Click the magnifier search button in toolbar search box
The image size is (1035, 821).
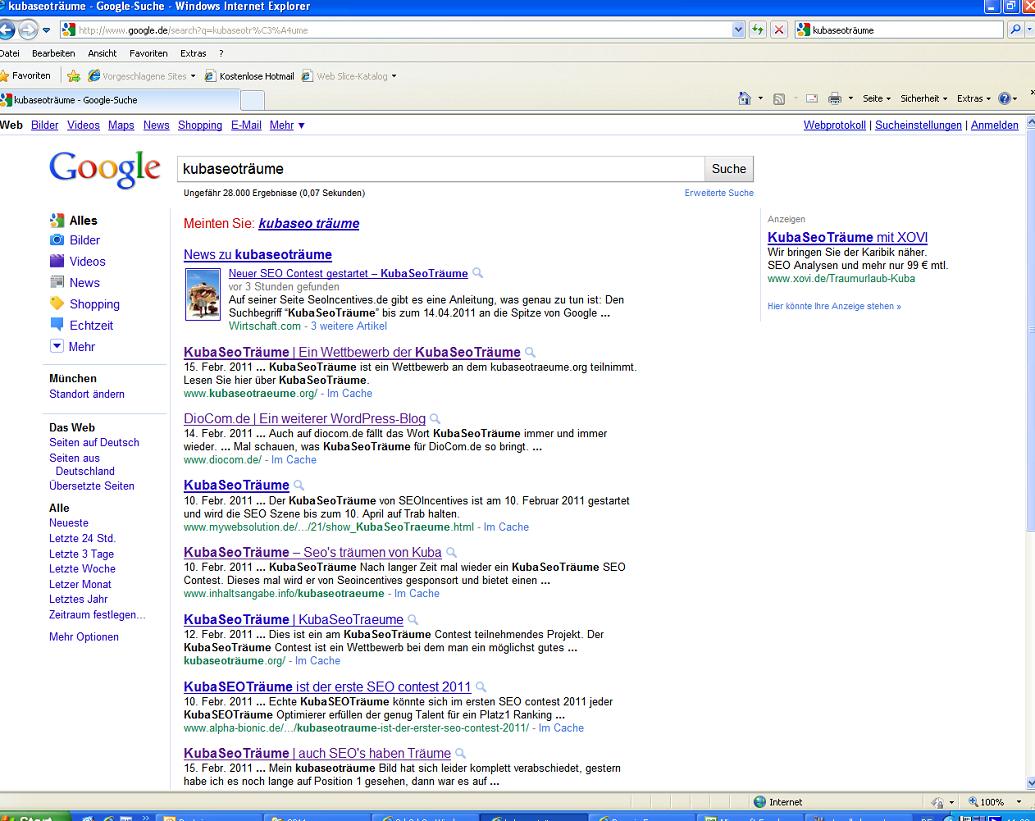point(1015,30)
